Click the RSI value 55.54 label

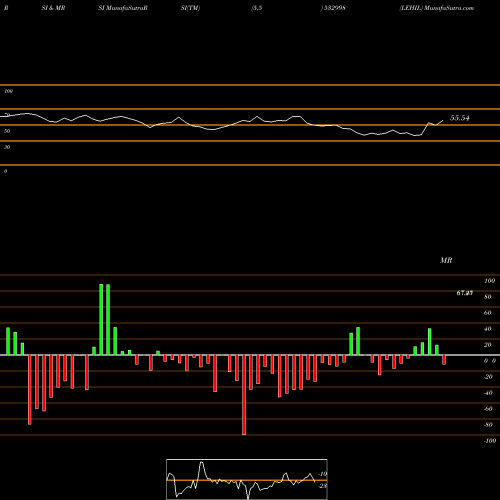coord(460,118)
